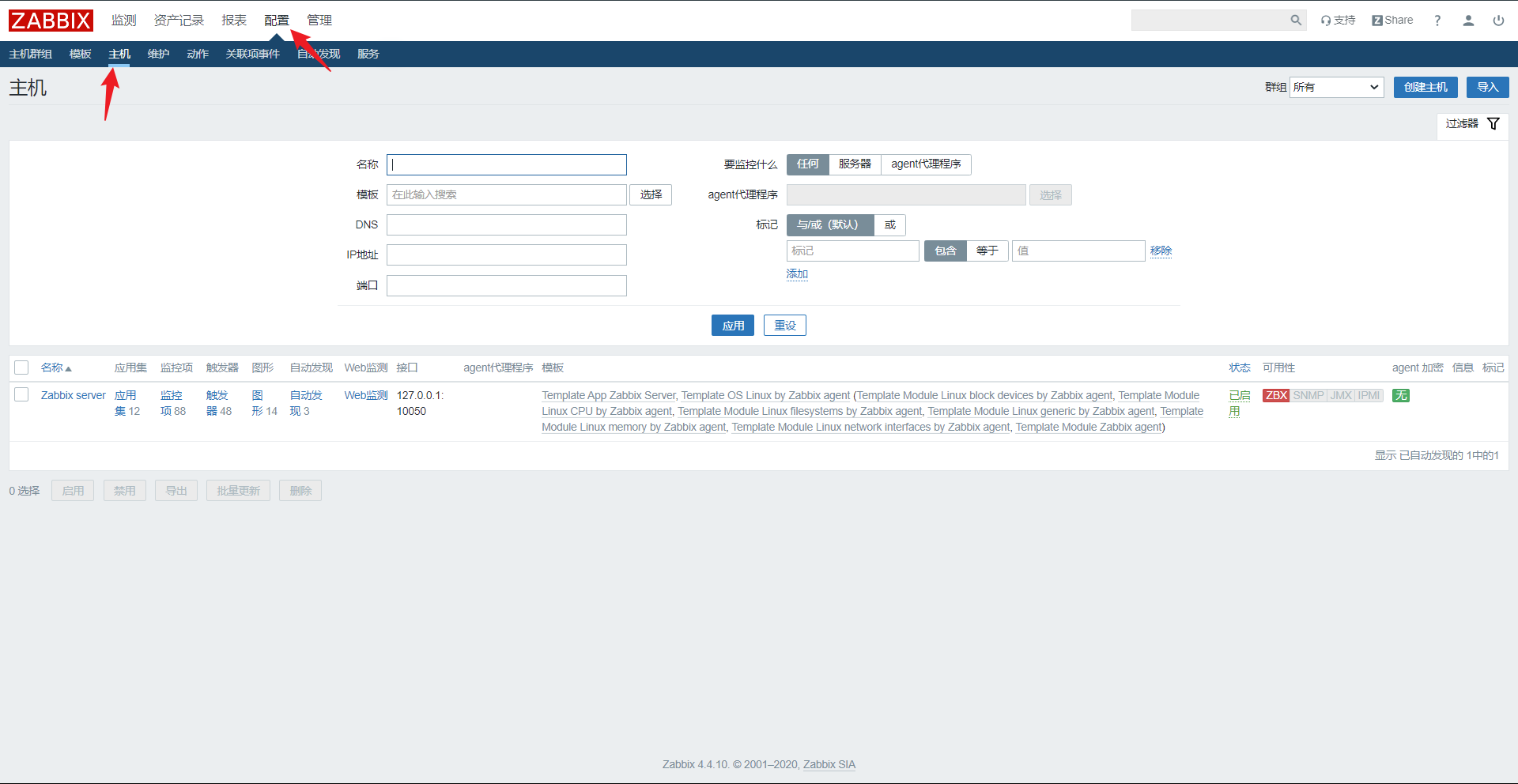Click the search magnifier icon
Image resolution: width=1518 pixels, height=784 pixels.
tap(1296, 21)
